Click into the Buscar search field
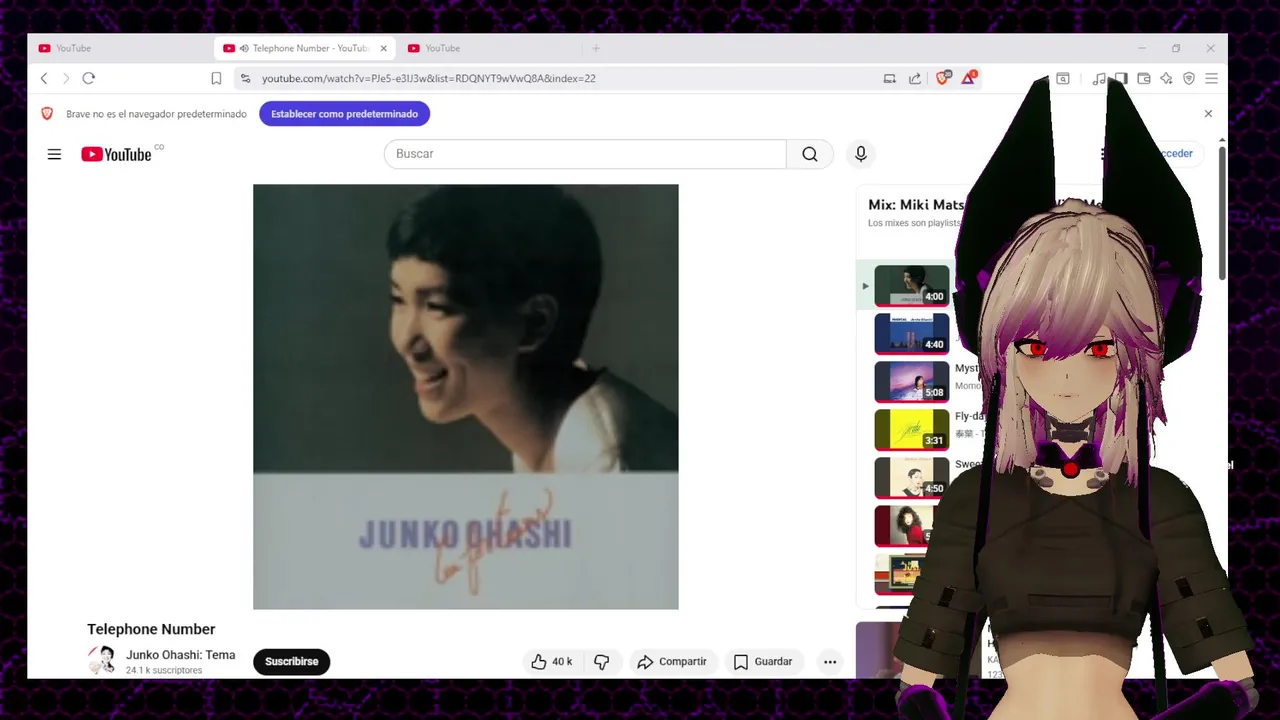The width and height of the screenshot is (1280, 720). 585,154
